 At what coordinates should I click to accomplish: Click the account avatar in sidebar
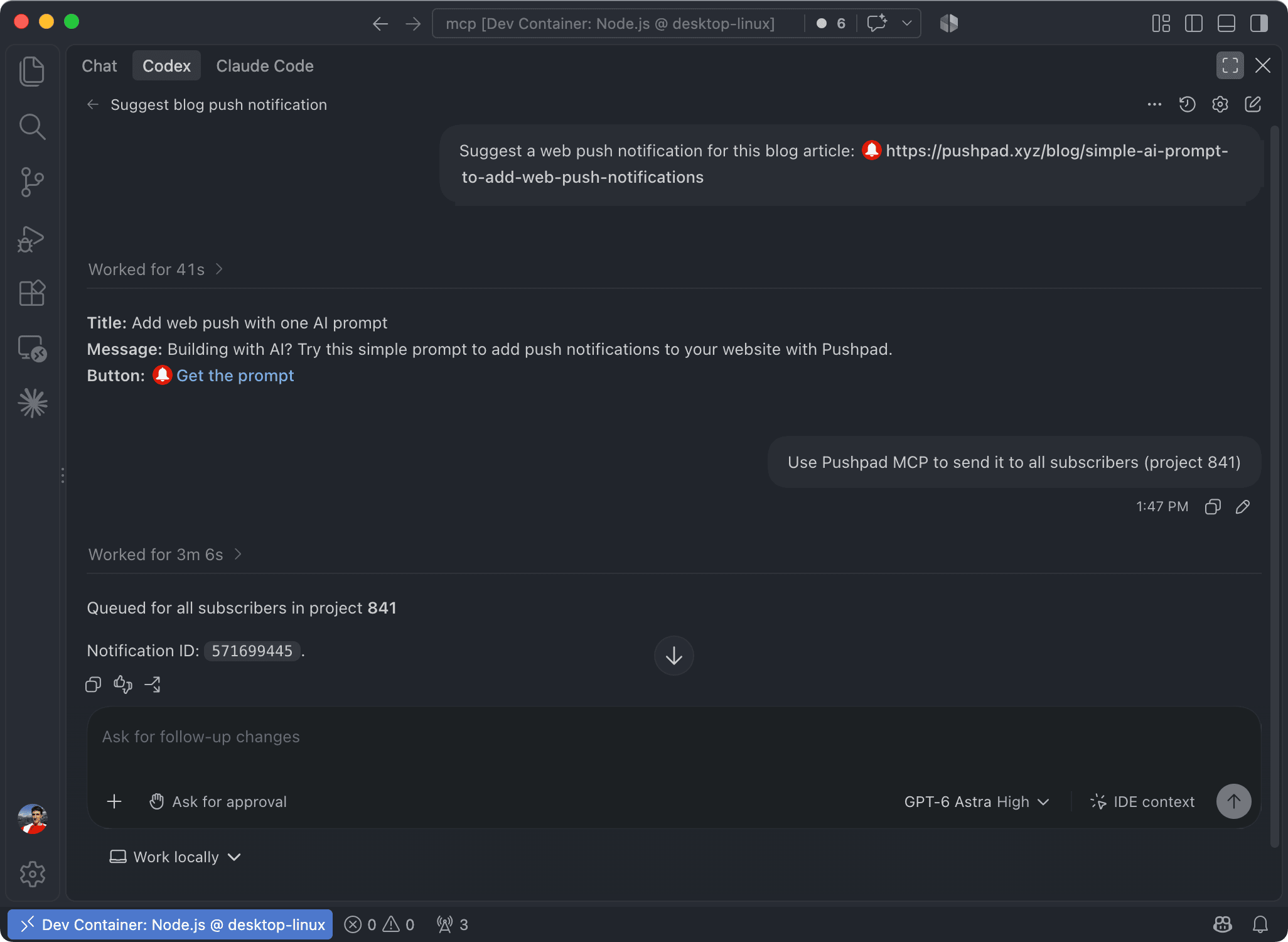33,819
